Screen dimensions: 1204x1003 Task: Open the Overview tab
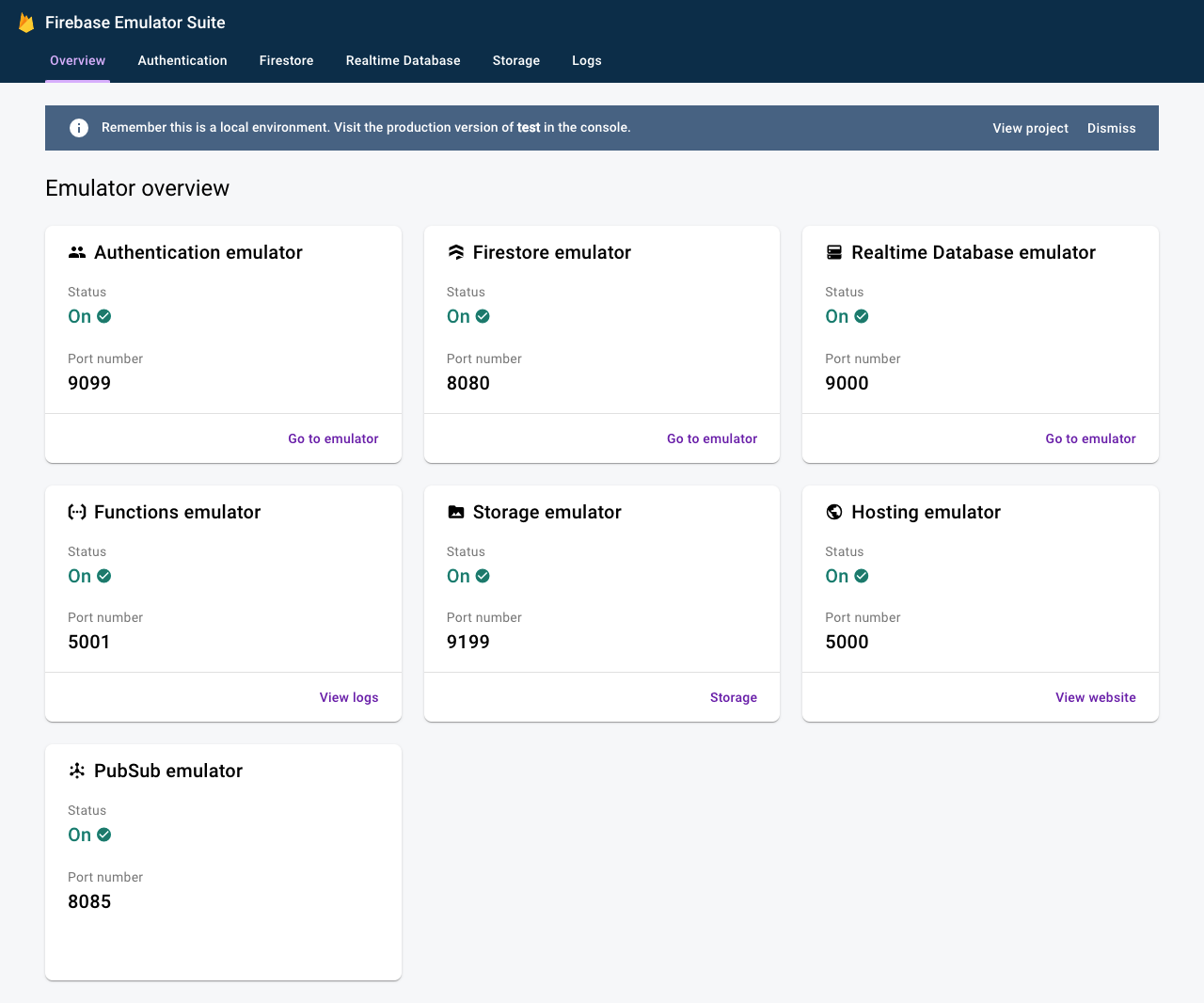[78, 60]
